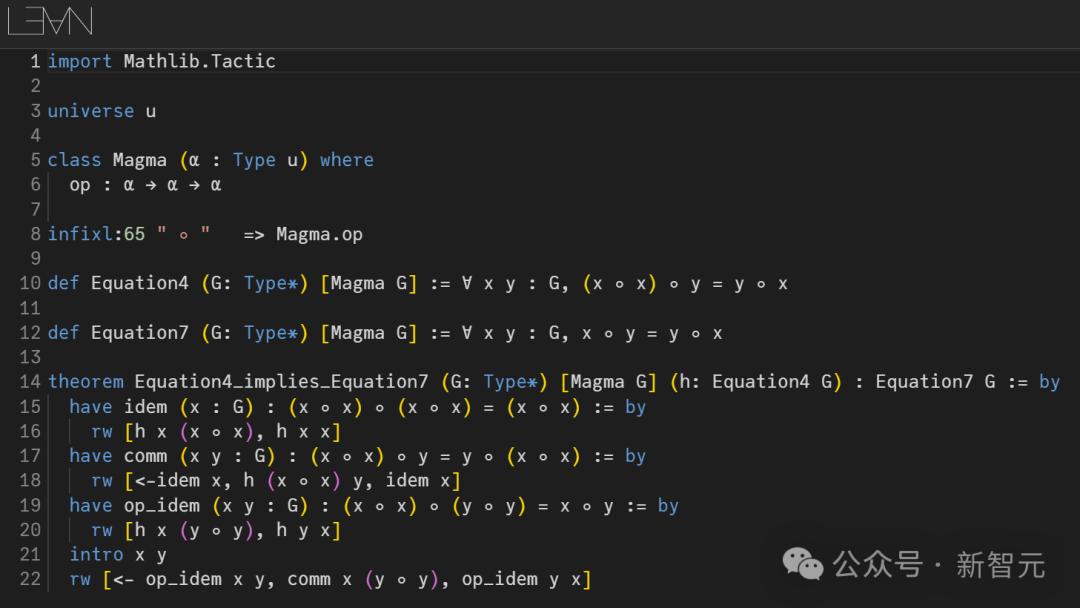
Task: Click line number 22 in the gutter
Action: (x=30, y=579)
